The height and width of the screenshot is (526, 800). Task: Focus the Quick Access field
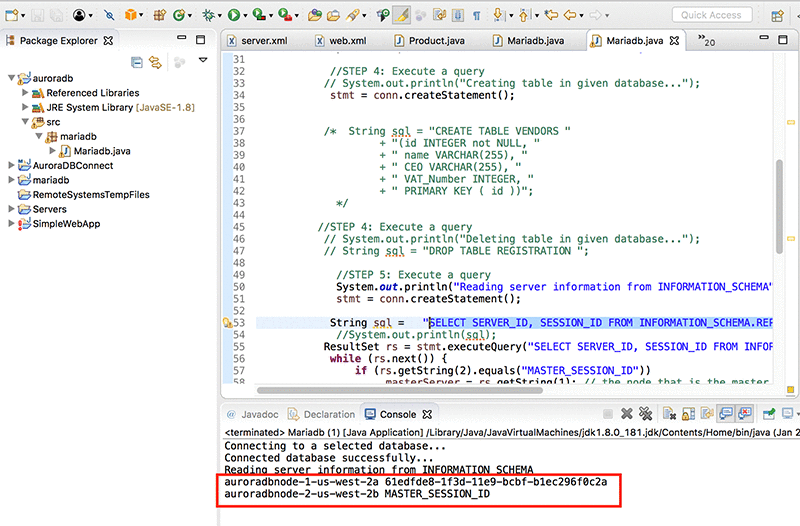[x=711, y=15]
